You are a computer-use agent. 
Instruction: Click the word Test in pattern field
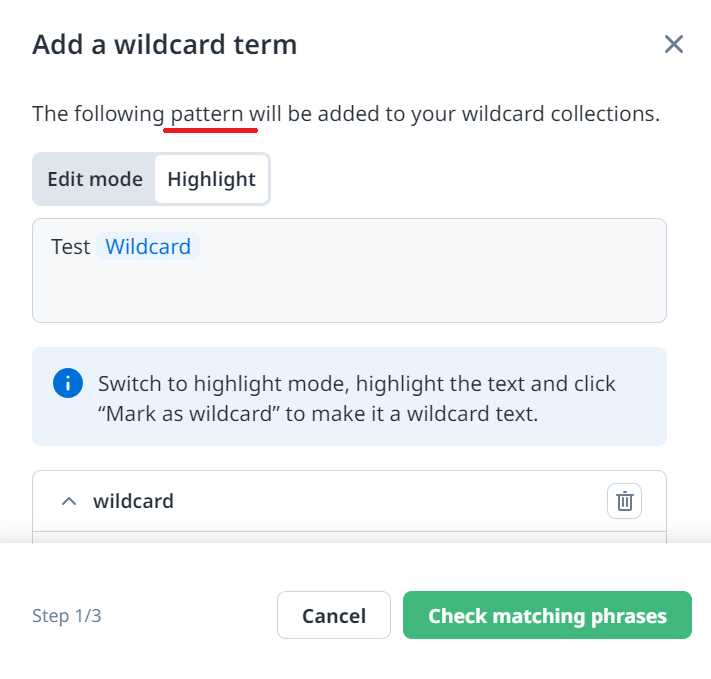coord(70,247)
